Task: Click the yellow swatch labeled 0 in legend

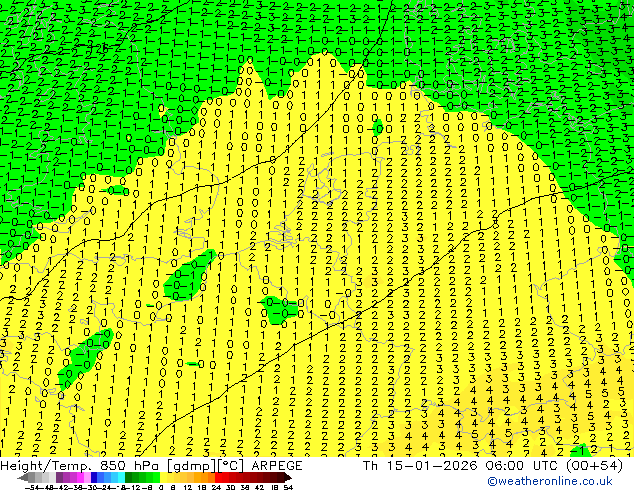Action: pyautogui.click(x=163, y=477)
